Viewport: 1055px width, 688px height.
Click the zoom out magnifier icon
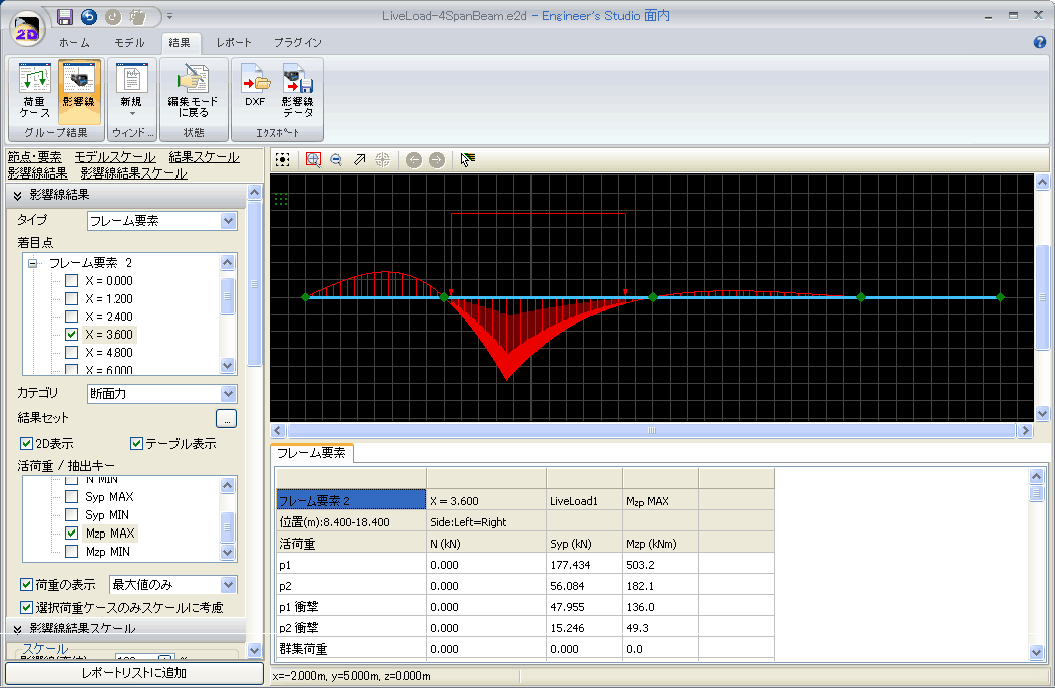(x=336, y=159)
